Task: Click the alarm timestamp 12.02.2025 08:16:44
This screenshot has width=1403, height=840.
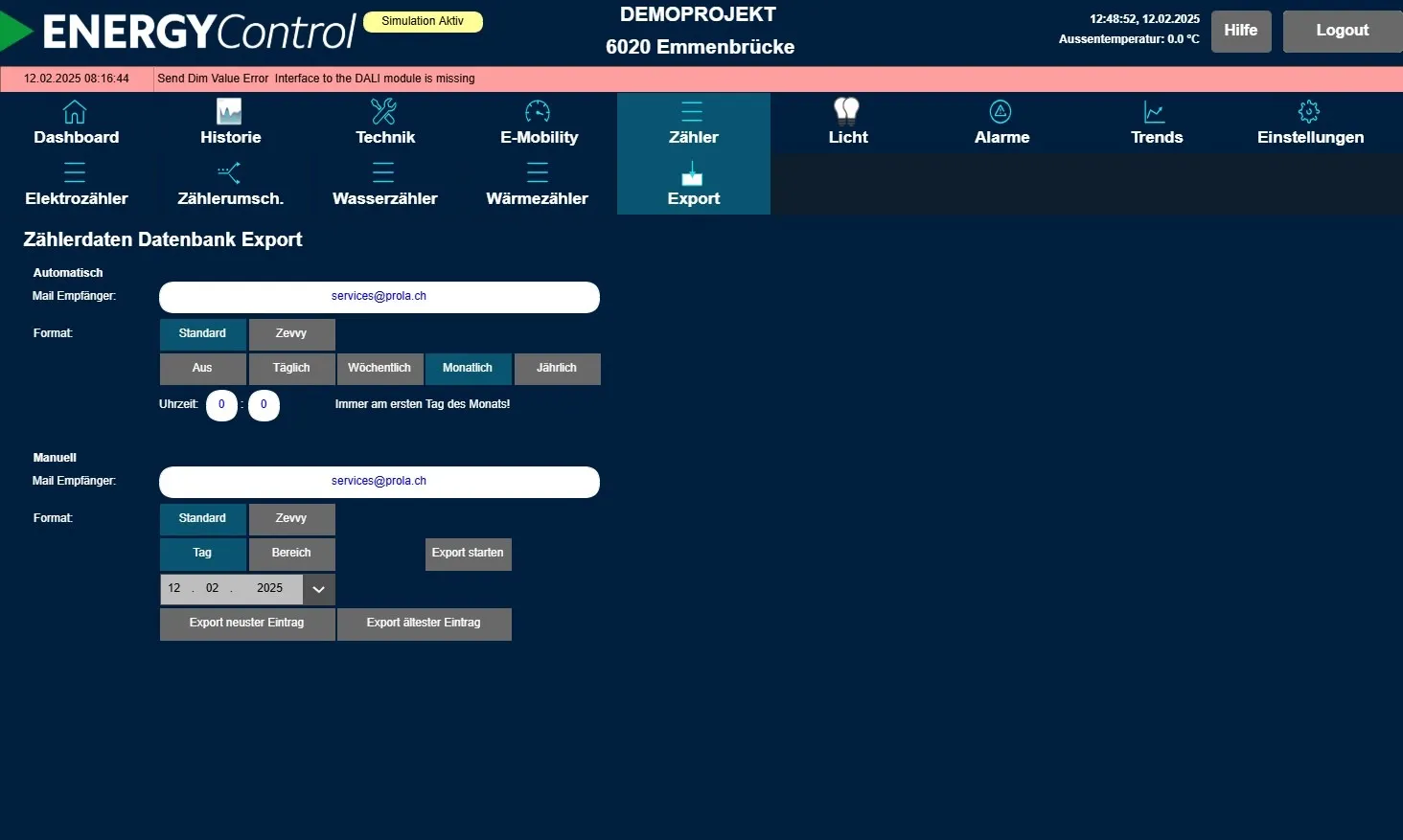Action: [x=77, y=79]
